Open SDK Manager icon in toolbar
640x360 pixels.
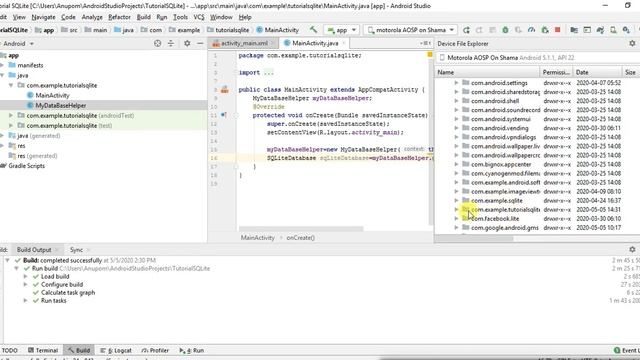click(x=626, y=30)
